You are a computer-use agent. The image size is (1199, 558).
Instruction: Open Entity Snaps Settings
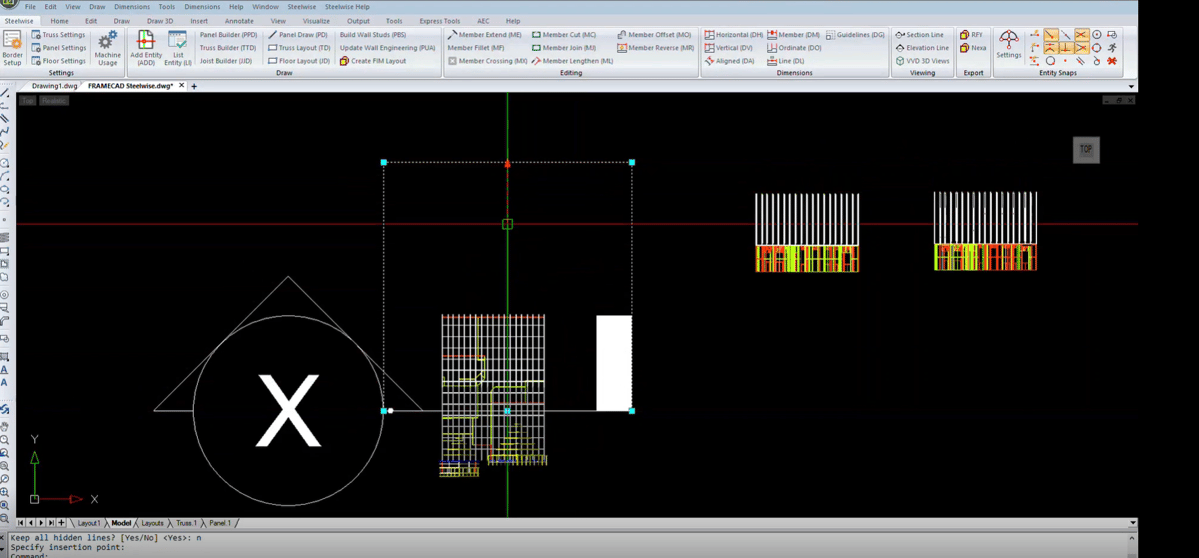tap(1009, 44)
